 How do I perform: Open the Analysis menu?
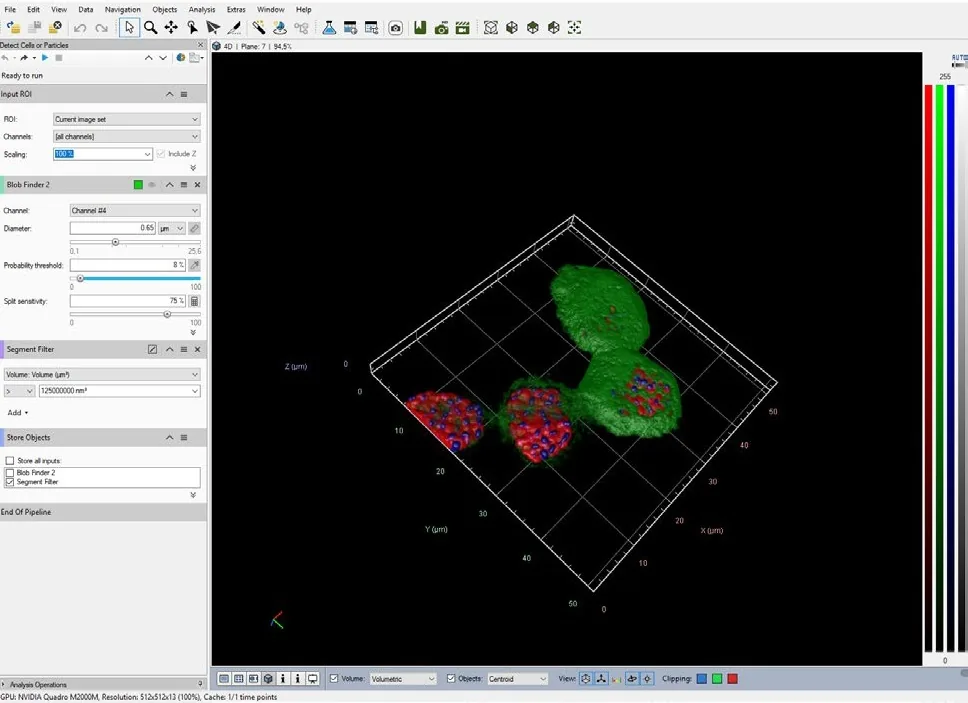click(x=202, y=9)
